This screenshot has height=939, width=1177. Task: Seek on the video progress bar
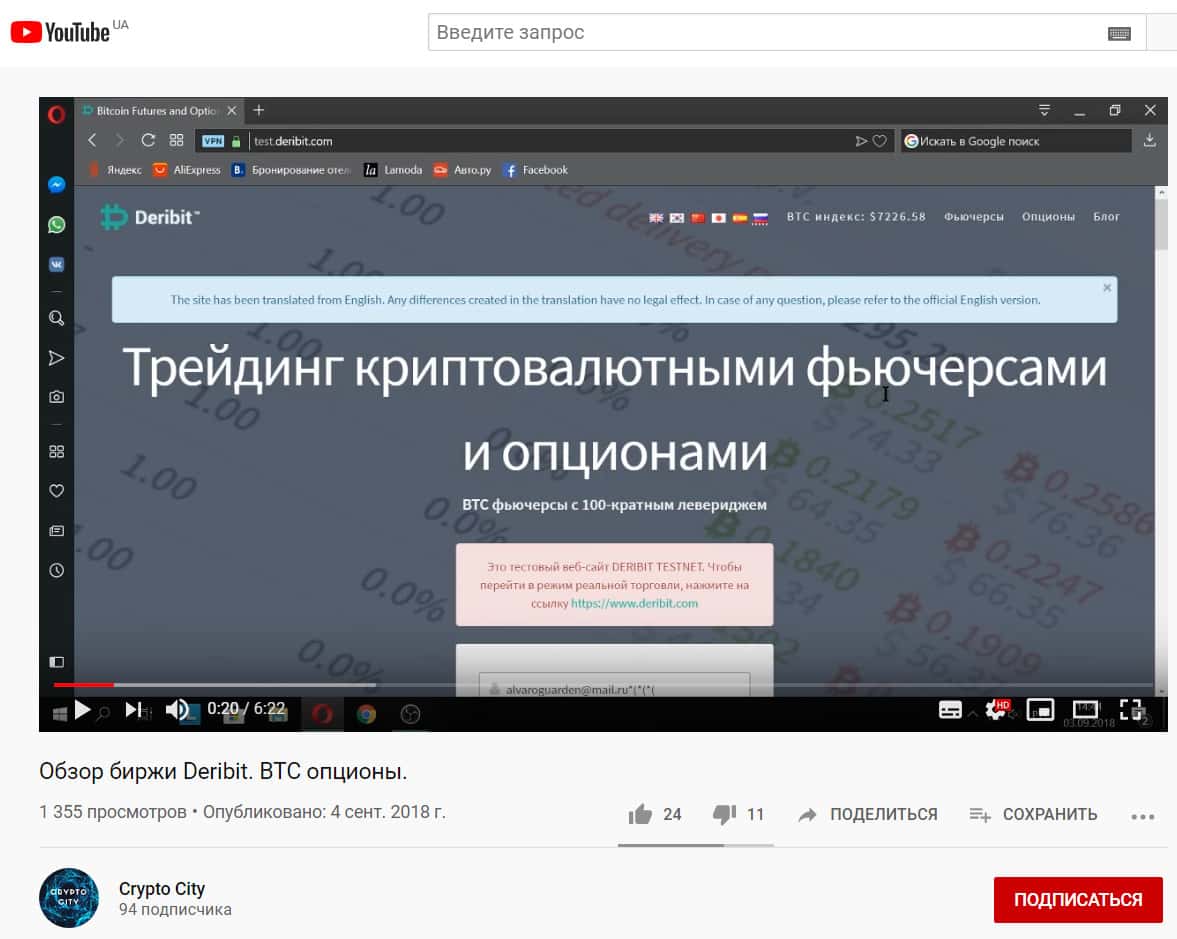[x=603, y=685]
